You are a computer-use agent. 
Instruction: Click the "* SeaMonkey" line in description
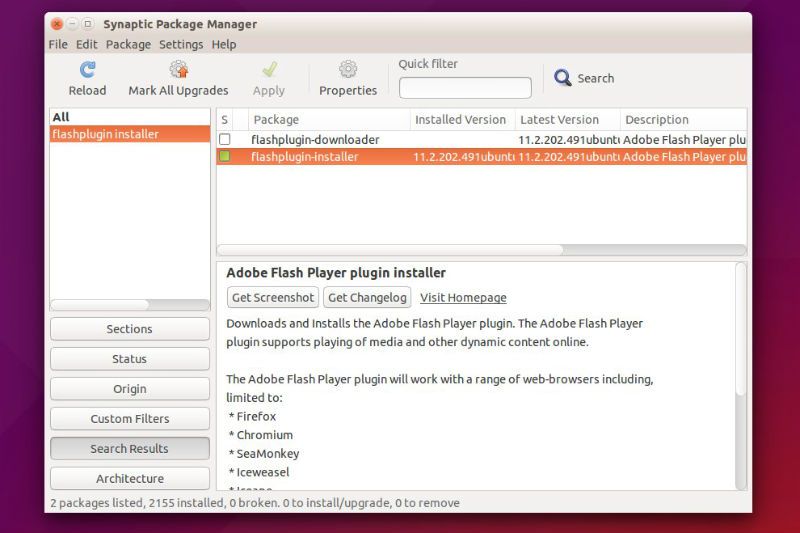(x=264, y=454)
